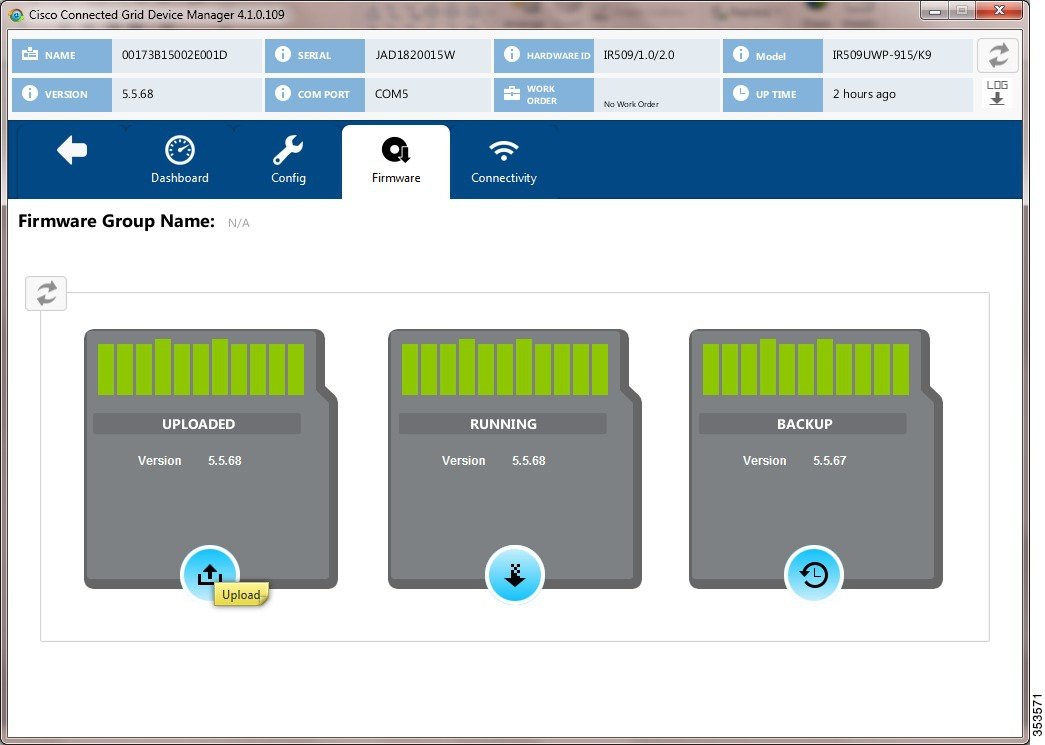1045x745 pixels.
Task: Maximize the Device Manager window
Action: coord(962,11)
